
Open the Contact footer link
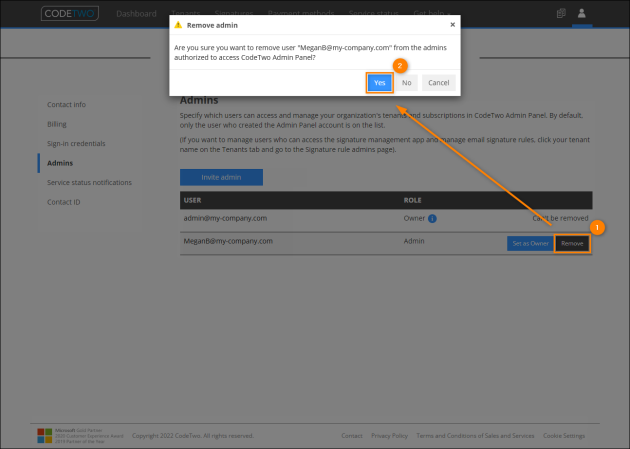[x=352, y=436]
